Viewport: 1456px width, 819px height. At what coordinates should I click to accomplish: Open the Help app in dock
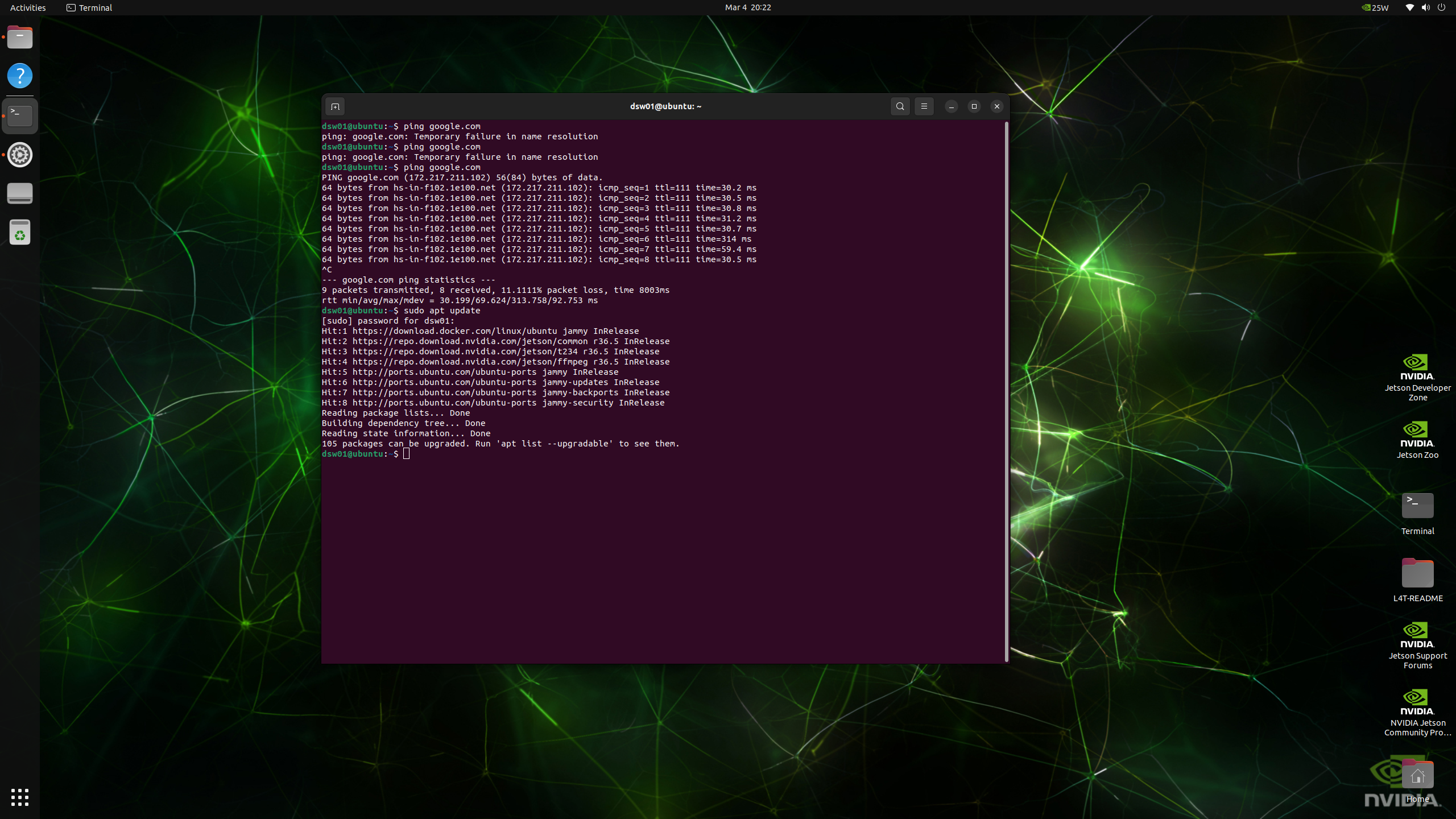20,76
